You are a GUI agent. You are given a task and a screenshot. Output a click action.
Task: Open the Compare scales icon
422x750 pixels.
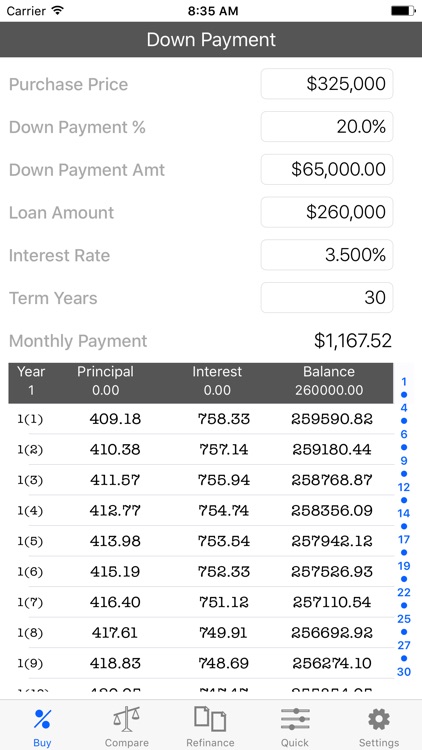(x=127, y=719)
